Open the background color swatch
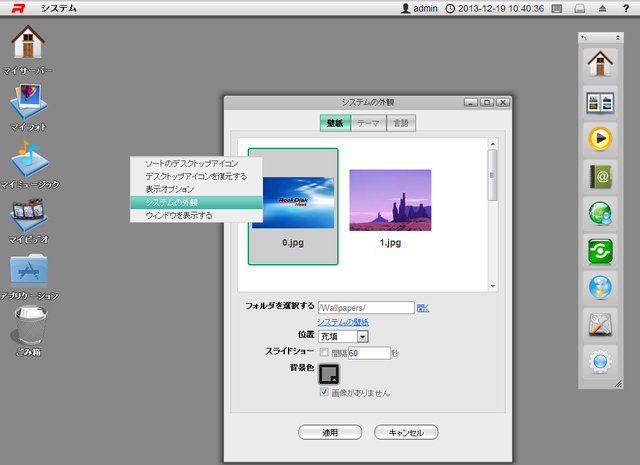Screen dimensions: 640x465 tap(329, 374)
